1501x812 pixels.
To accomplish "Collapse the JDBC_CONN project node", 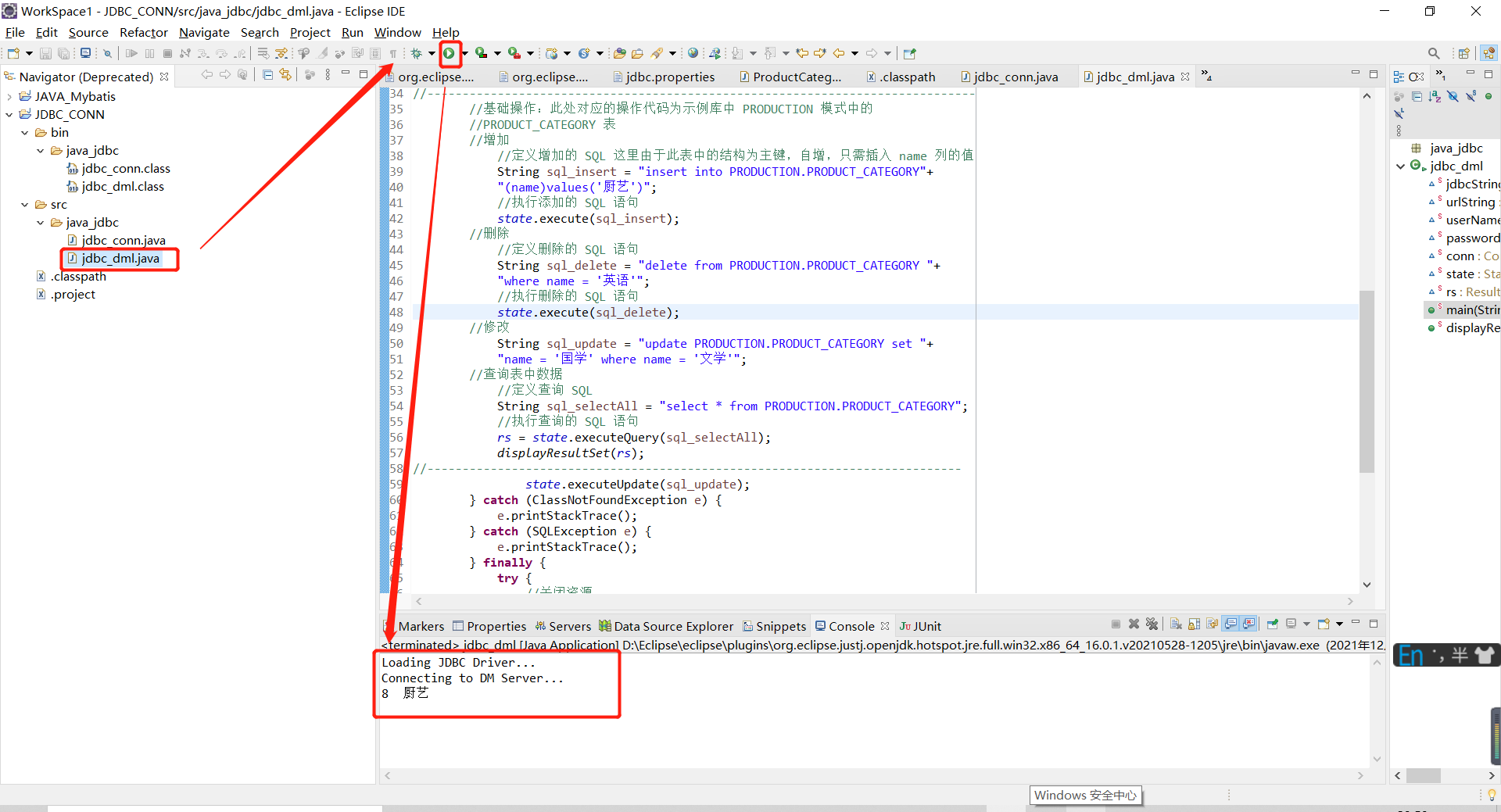I will click(x=9, y=115).
